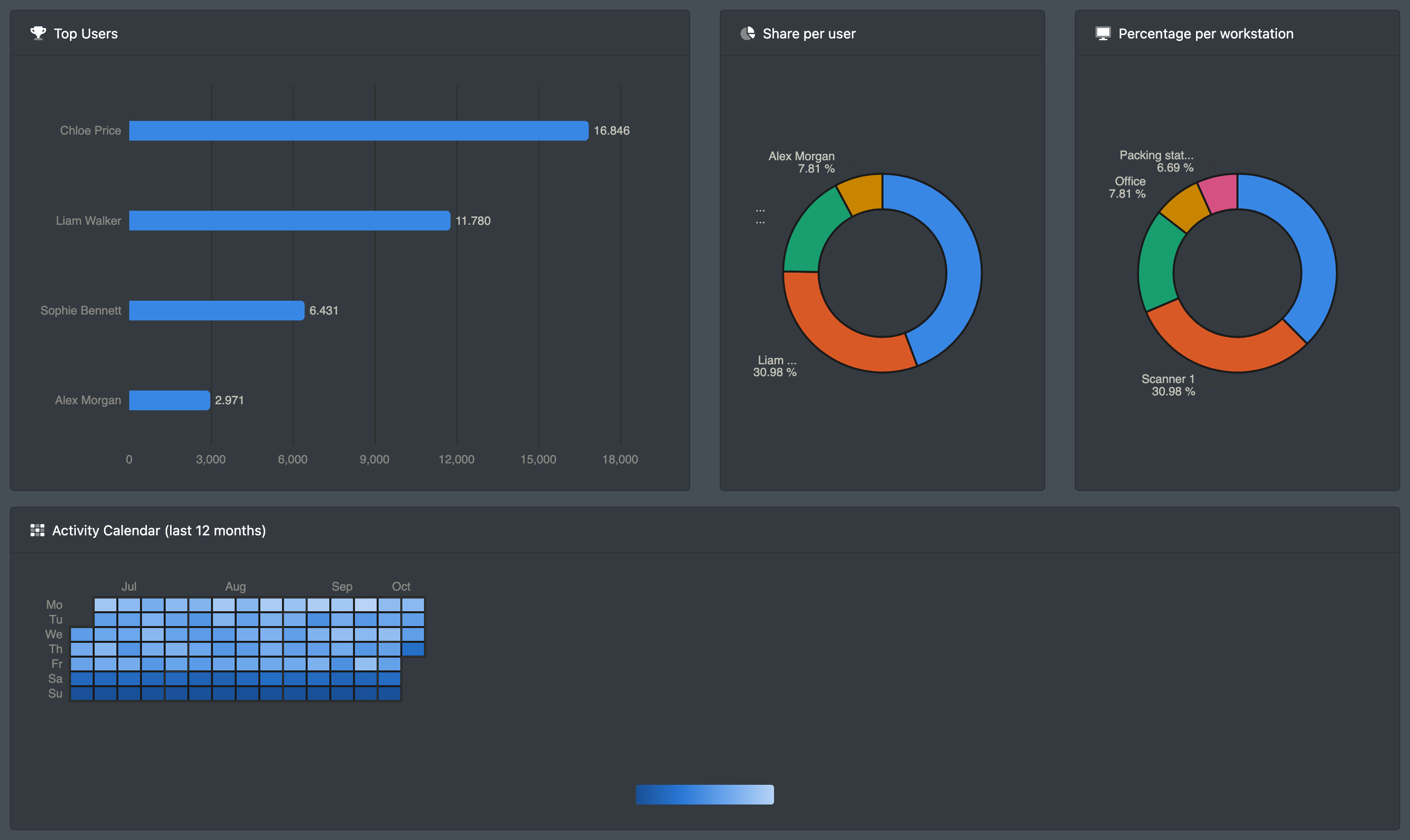Select the Liam Walker bar

pyautogui.click(x=289, y=221)
